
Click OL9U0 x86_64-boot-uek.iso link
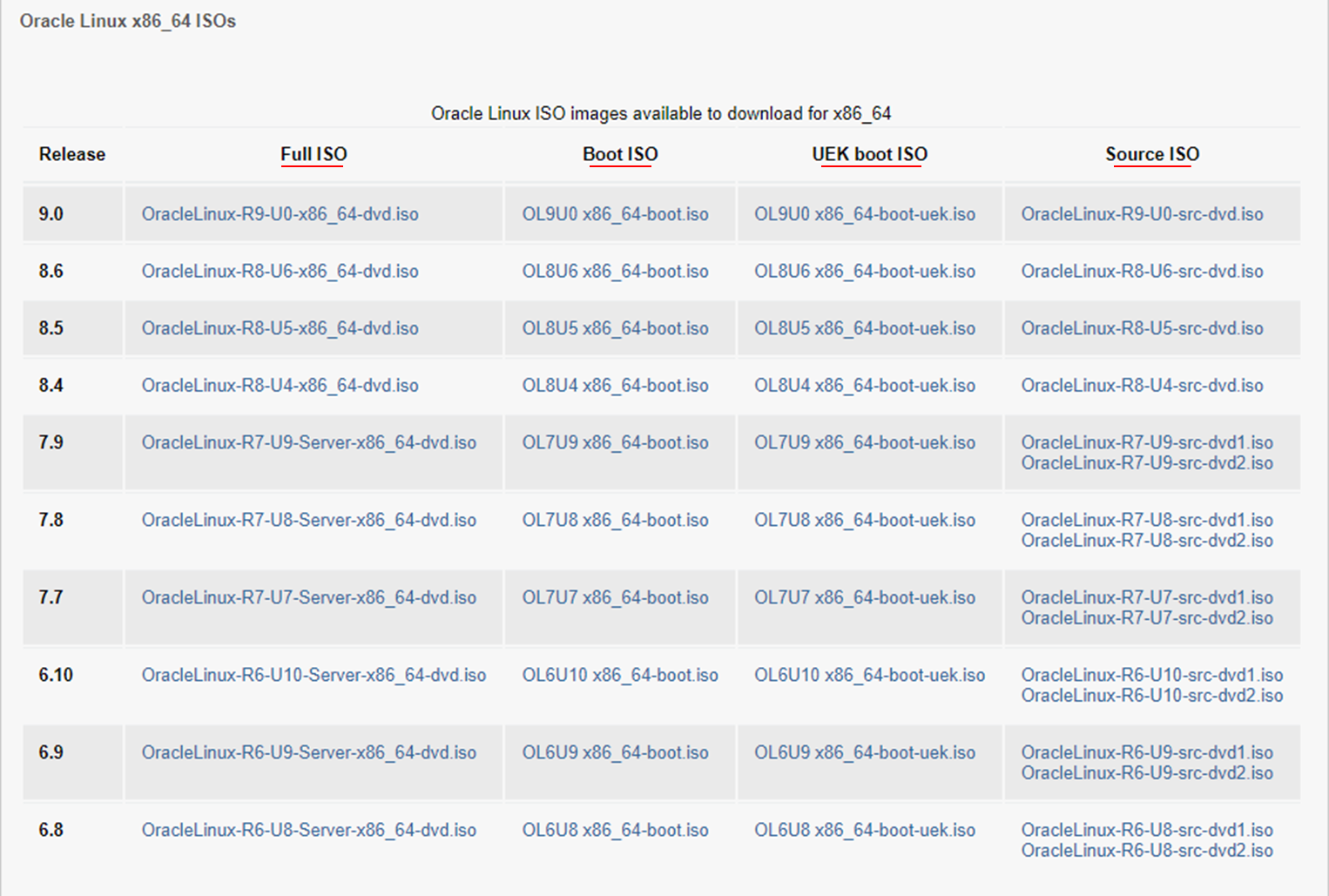coord(865,214)
